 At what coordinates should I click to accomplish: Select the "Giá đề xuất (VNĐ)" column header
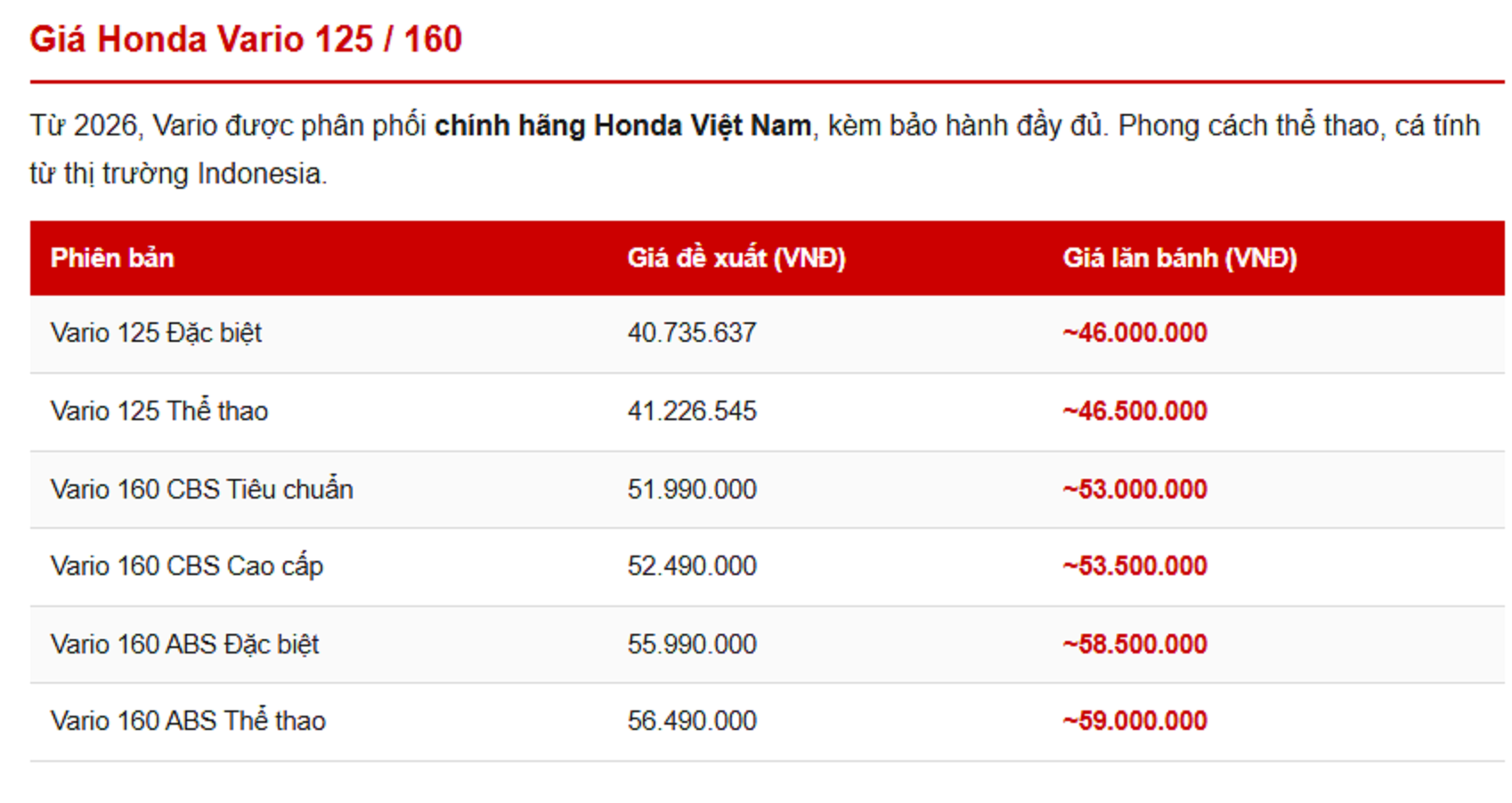pos(736,258)
